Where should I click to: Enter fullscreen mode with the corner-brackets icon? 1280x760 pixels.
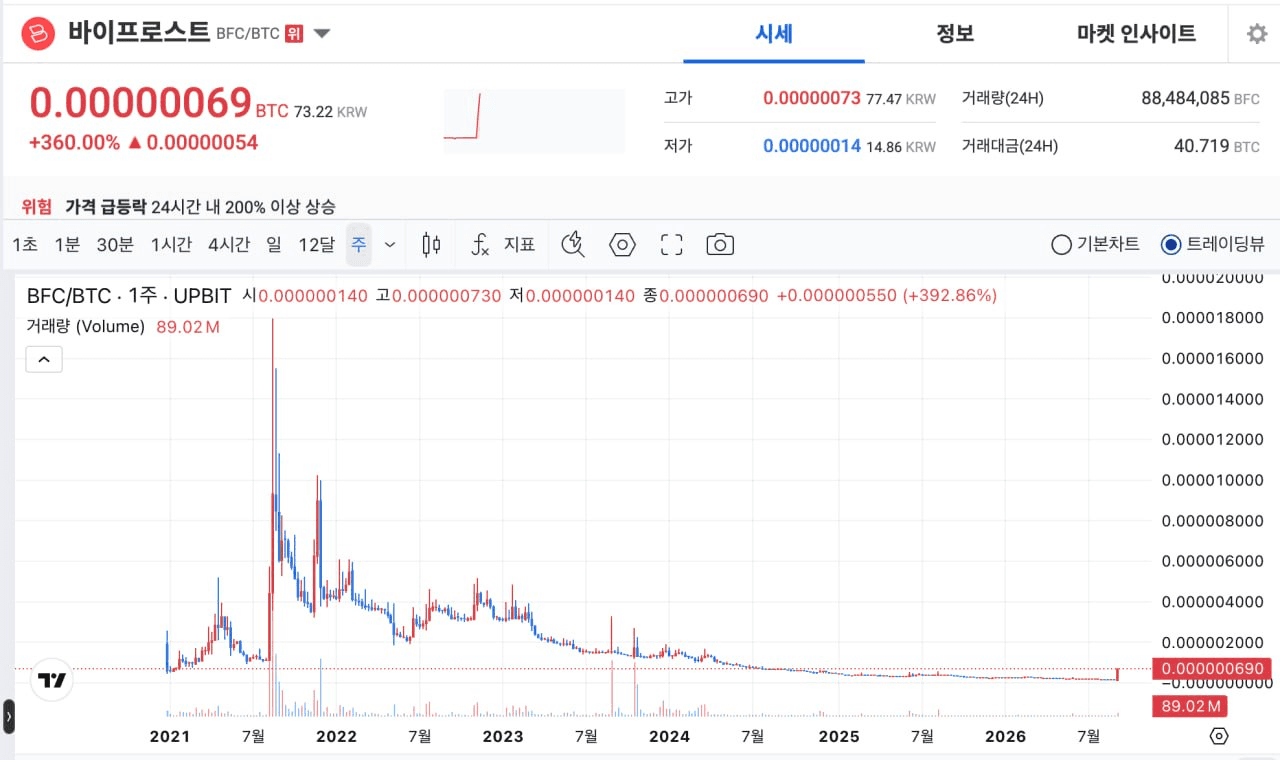(x=671, y=244)
